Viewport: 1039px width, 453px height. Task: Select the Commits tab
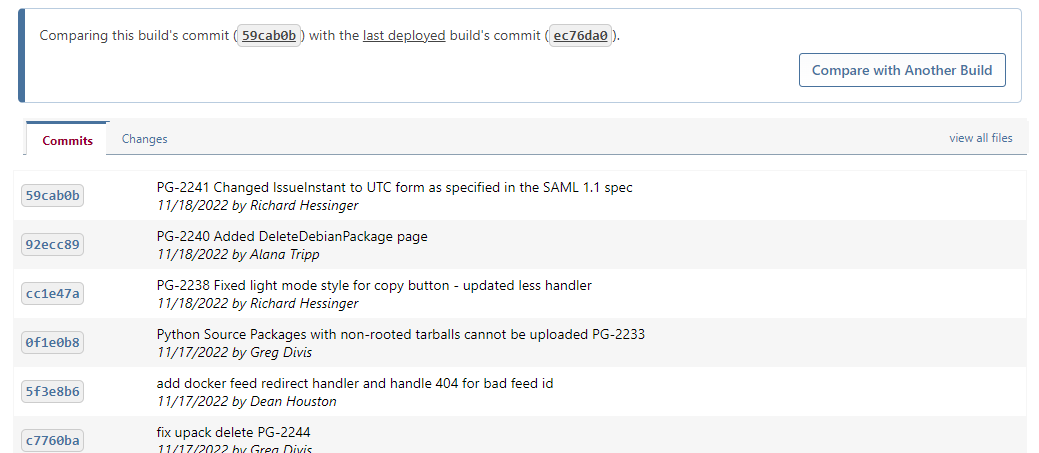[67, 140]
